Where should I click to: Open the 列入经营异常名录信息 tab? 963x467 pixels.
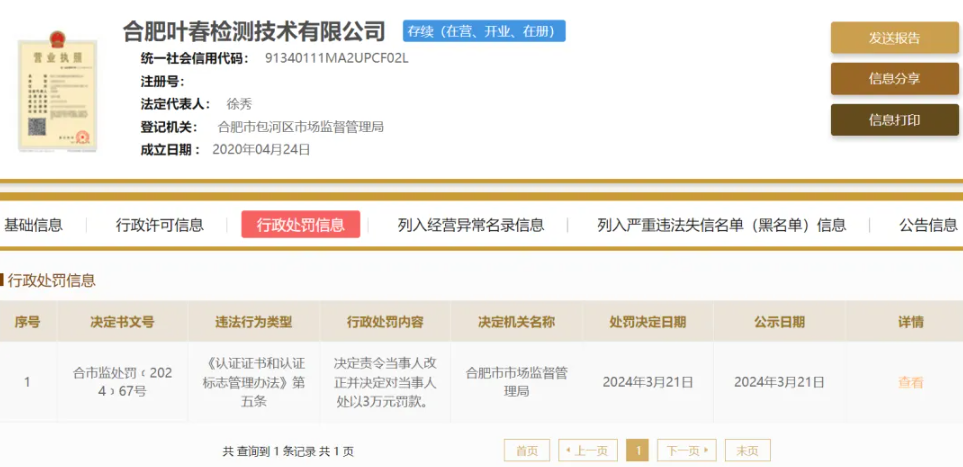[x=471, y=225]
